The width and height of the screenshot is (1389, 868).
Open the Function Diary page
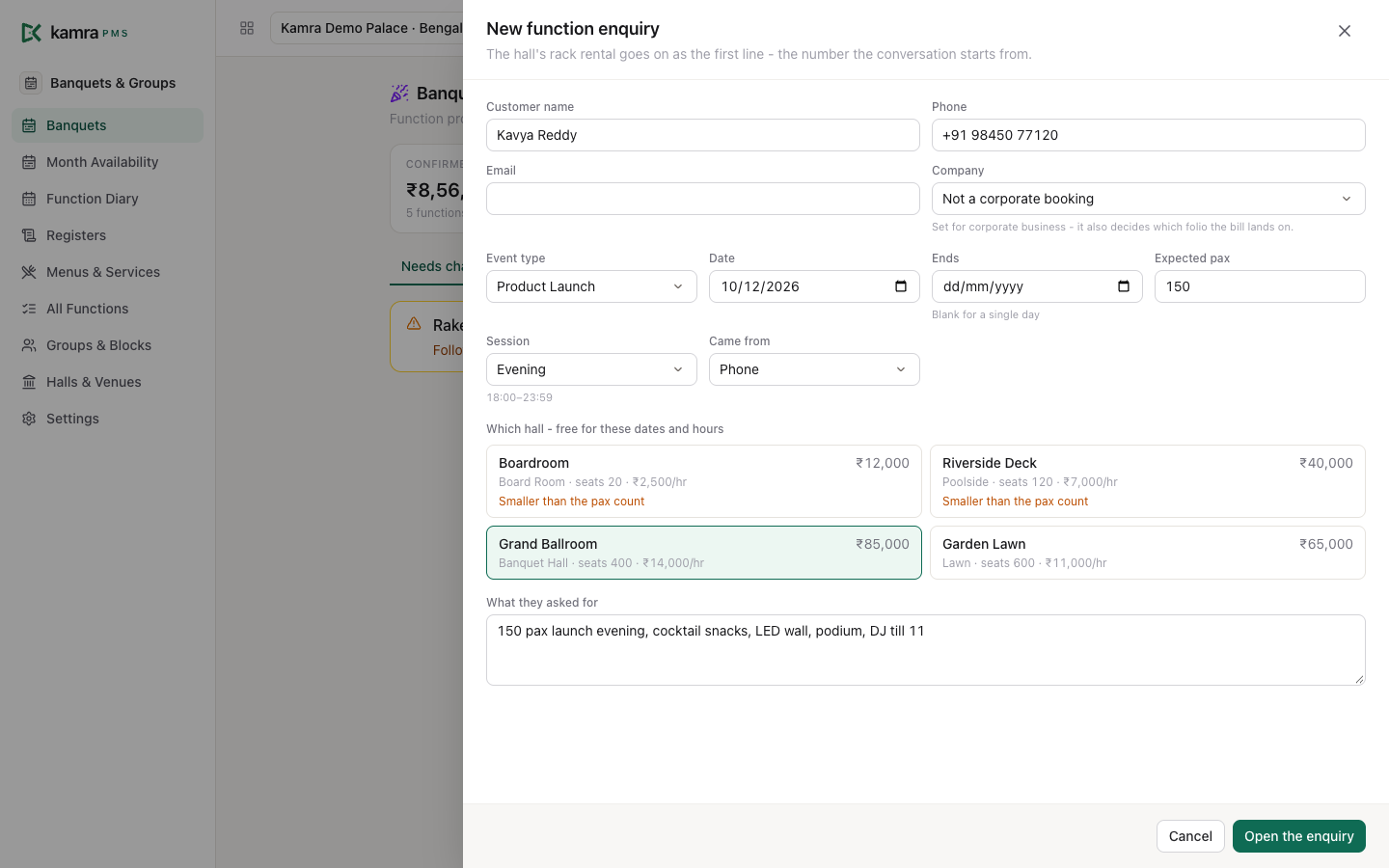click(x=107, y=199)
